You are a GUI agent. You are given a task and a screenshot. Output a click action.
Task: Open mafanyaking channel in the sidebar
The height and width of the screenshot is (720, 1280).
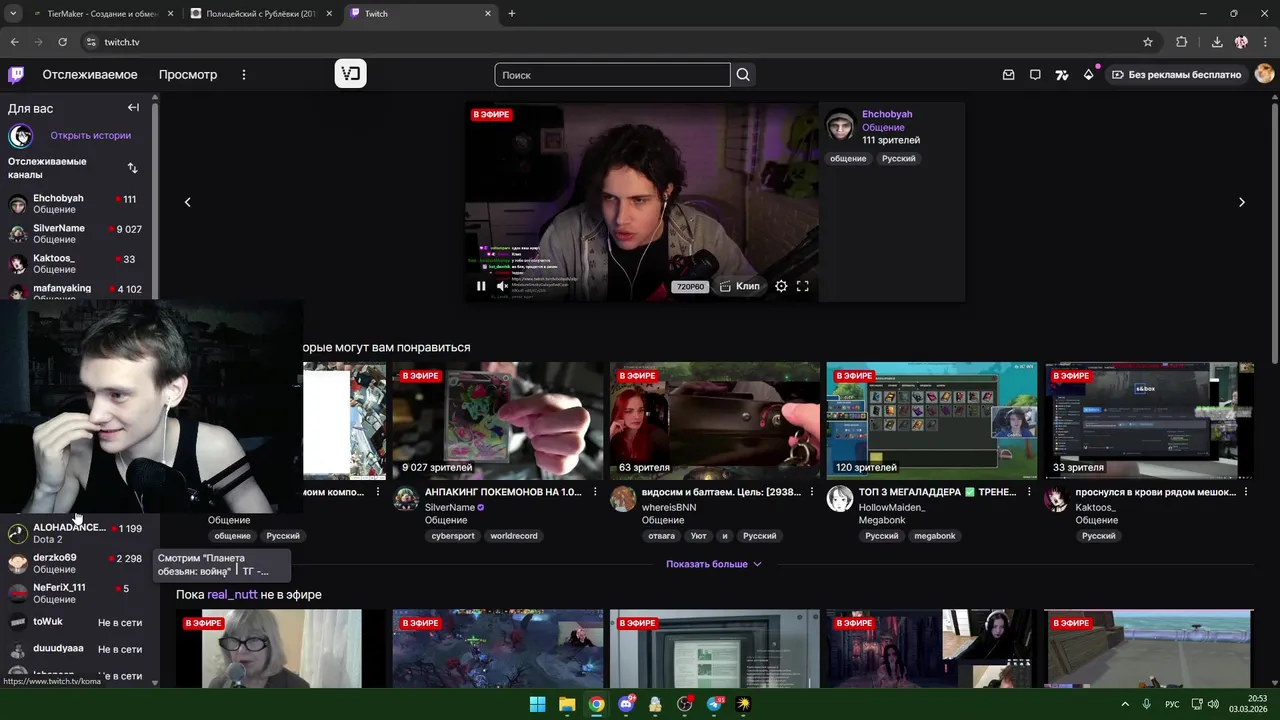[x=76, y=291]
